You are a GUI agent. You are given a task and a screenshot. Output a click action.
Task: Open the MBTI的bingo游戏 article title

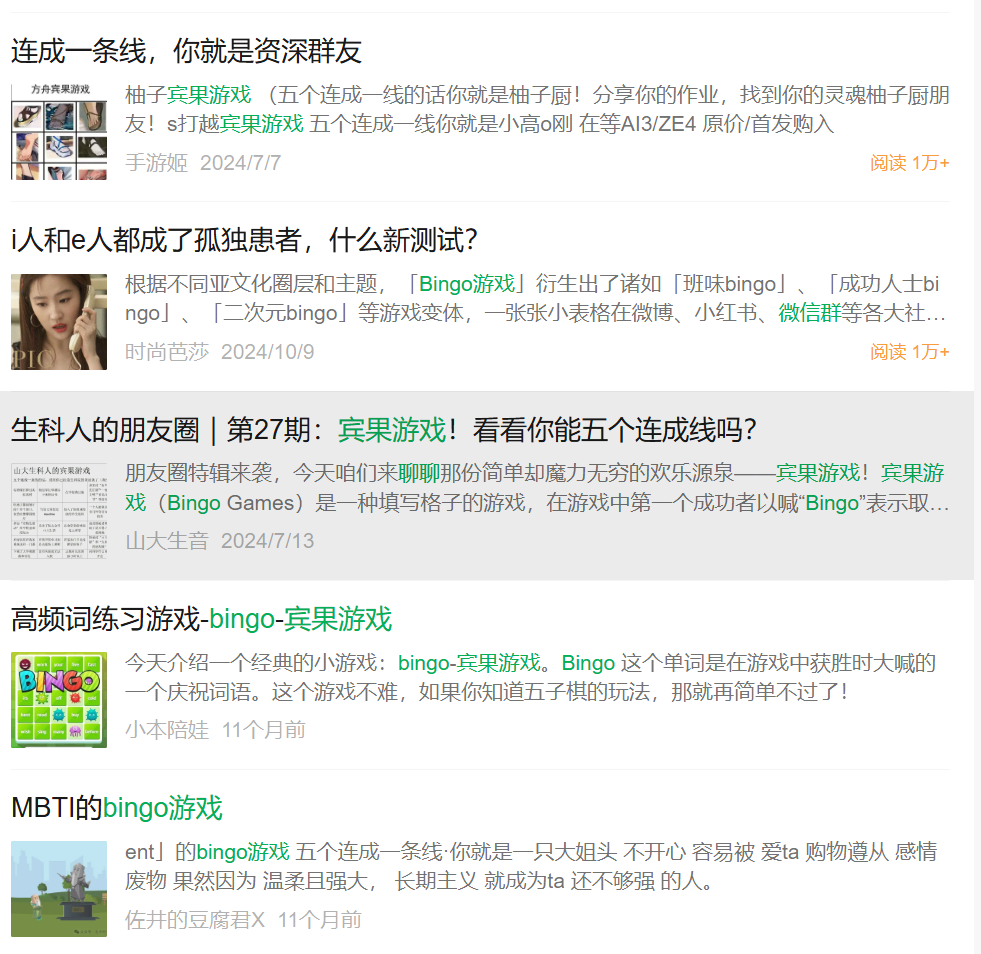pyautogui.click(x=117, y=808)
